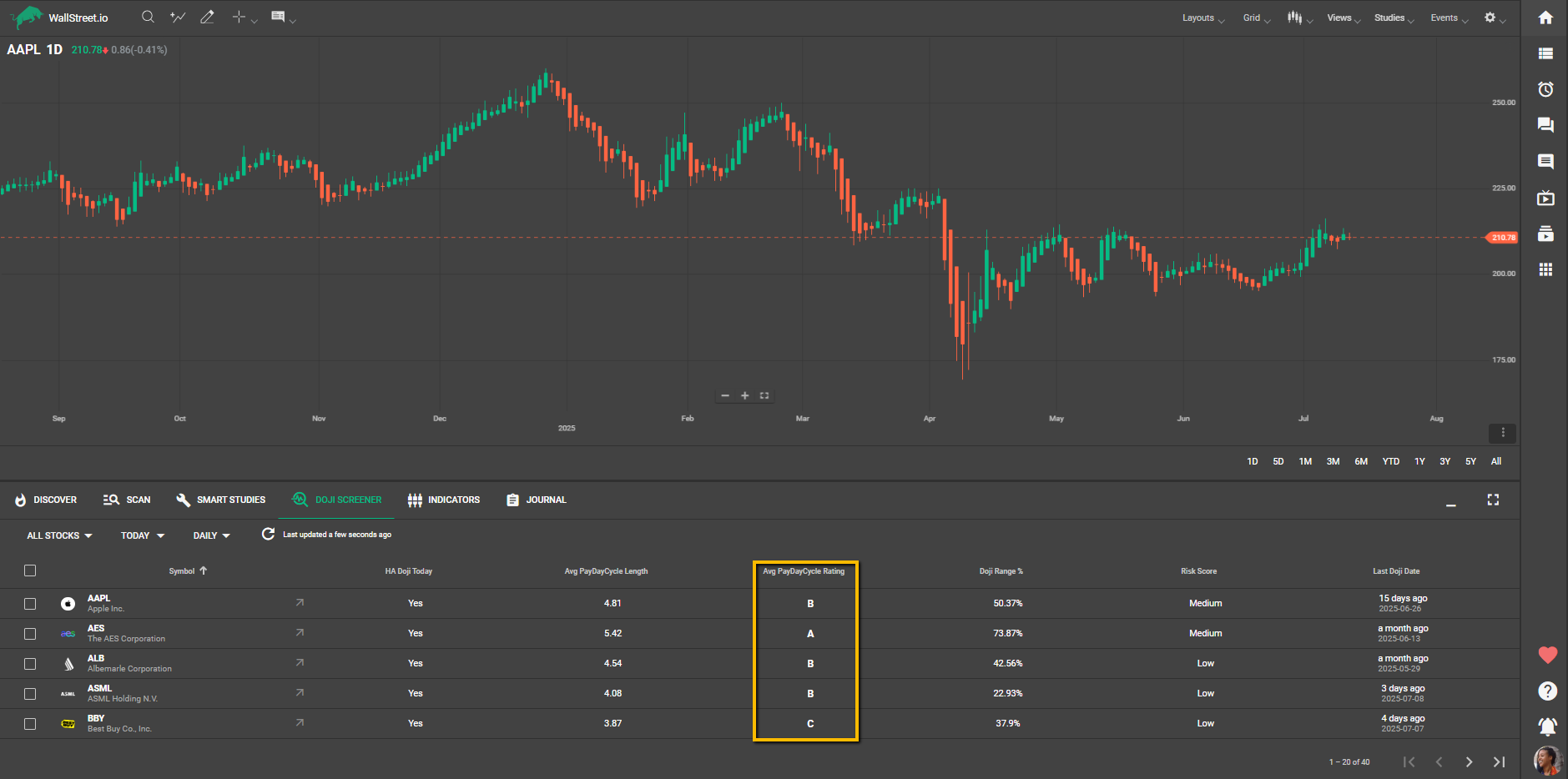This screenshot has width=1568, height=779.
Task: Open AAPL row in new chart arrow
Action: tap(300, 602)
